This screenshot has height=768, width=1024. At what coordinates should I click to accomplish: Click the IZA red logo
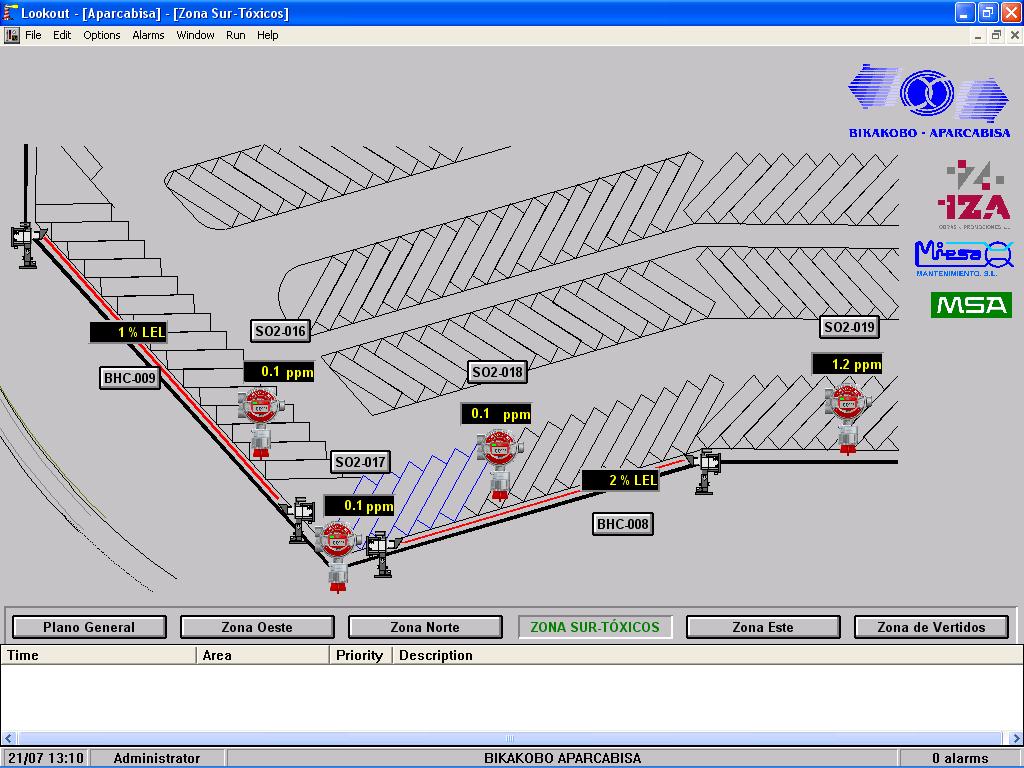tap(974, 195)
